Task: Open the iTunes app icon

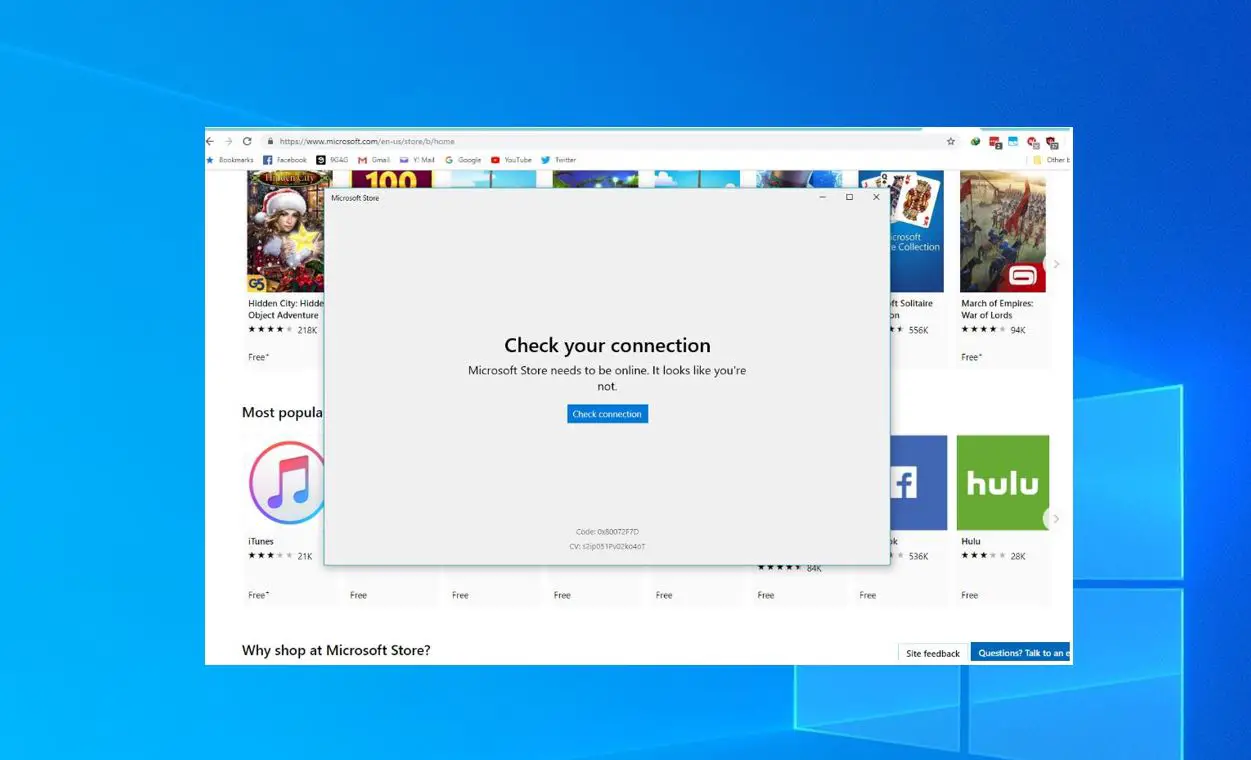Action: 287,483
